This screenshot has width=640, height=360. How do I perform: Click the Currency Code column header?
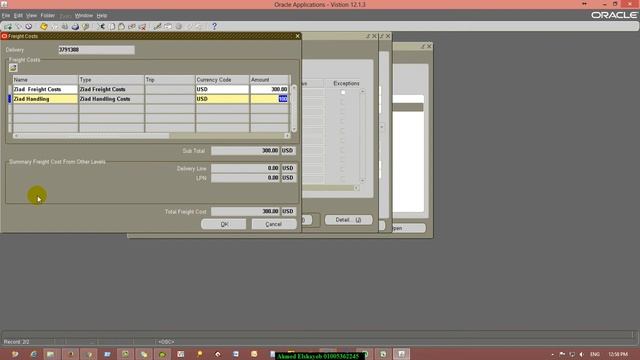point(222,80)
